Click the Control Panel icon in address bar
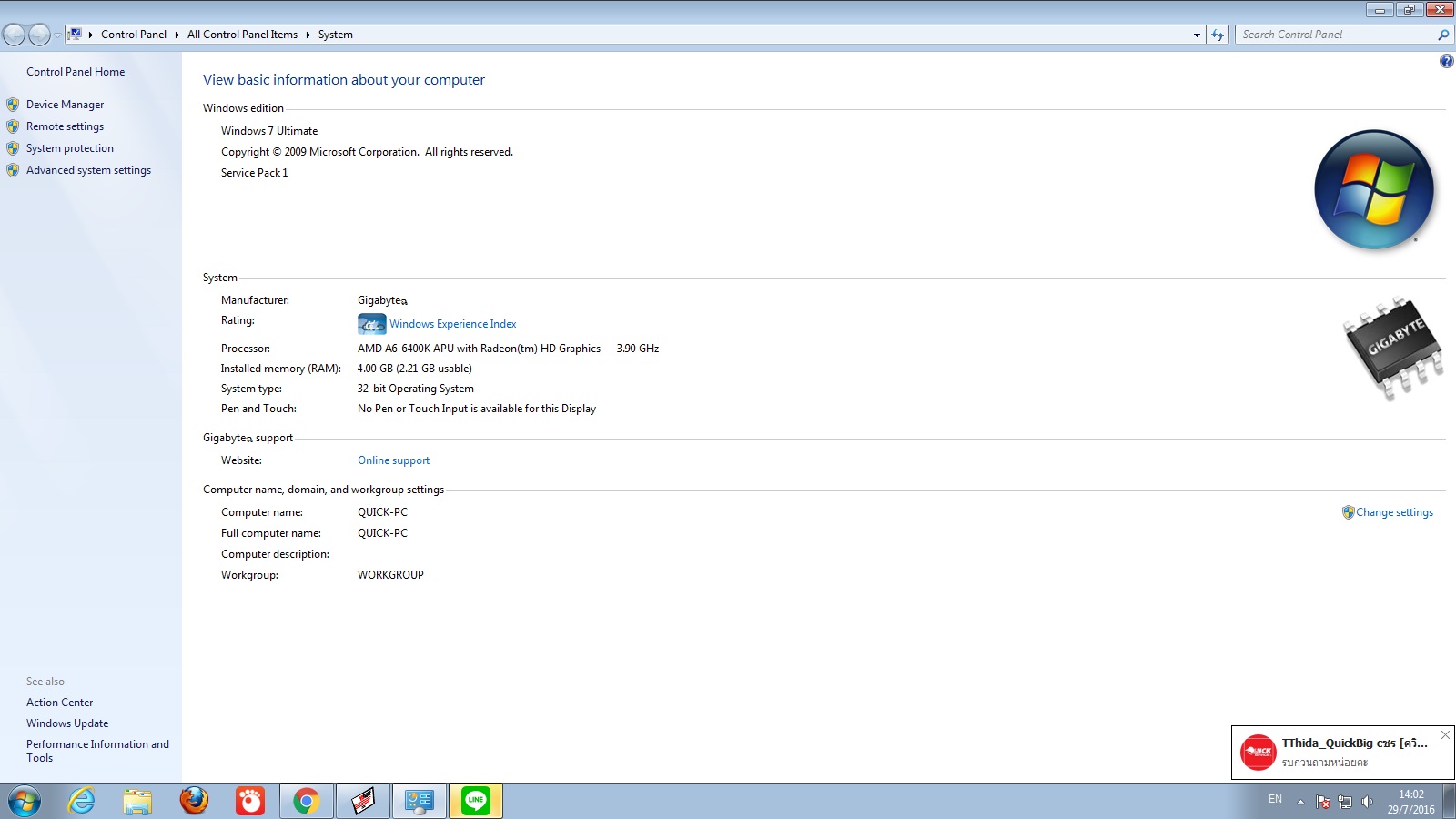Image resolution: width=1456 pixels, height=819 pixels. pos(76,35)
